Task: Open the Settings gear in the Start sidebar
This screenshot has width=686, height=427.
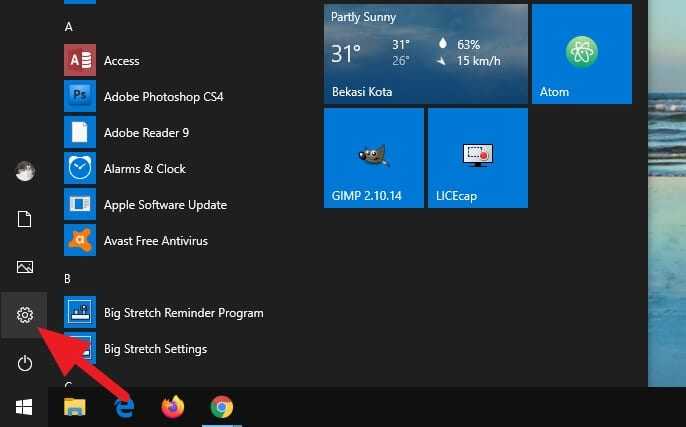Action: pos(24,315)
